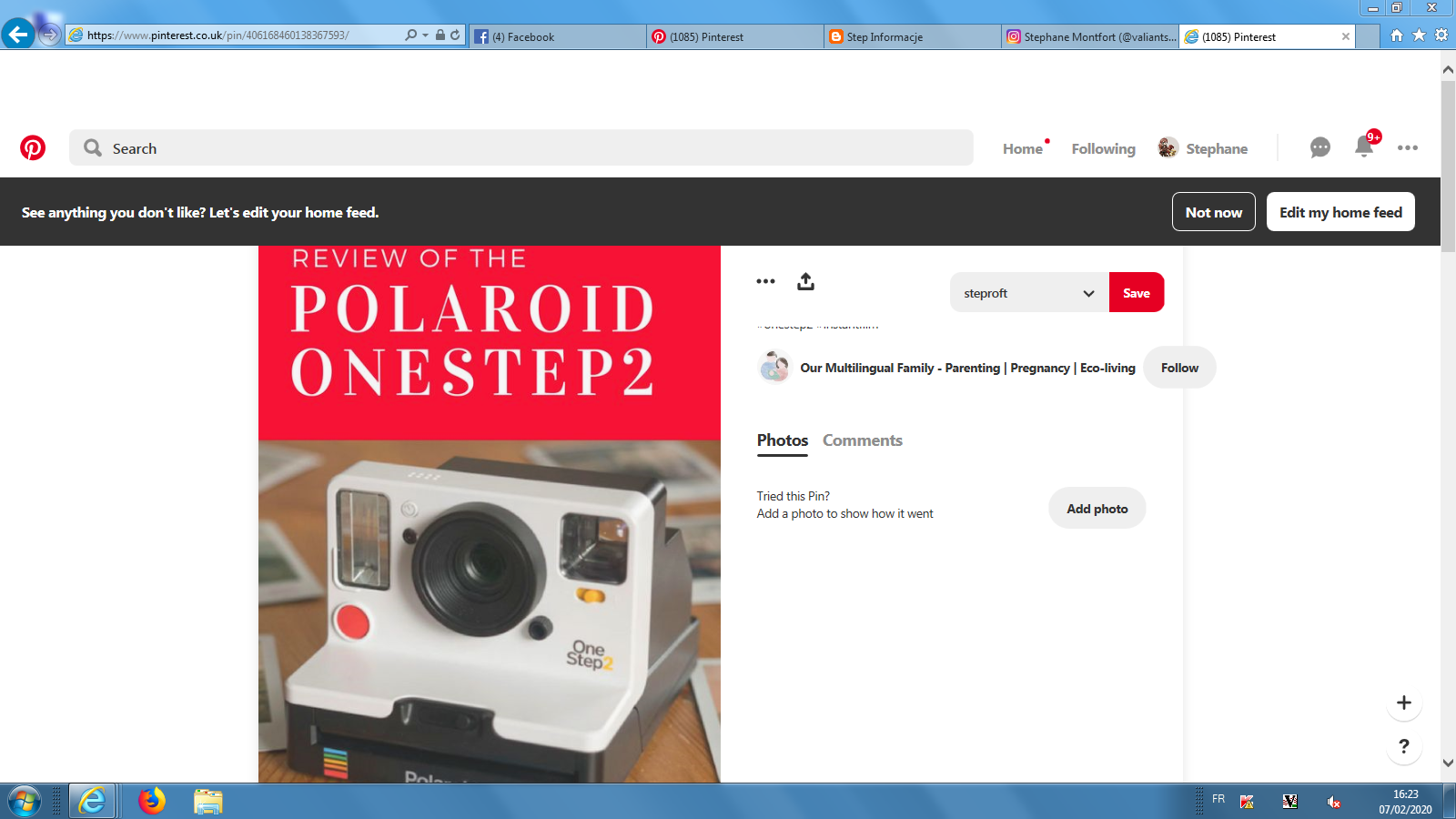Switch to Stephane Montfort Instagram tab
The image size is (1456, 819).
coord(1089,36)
